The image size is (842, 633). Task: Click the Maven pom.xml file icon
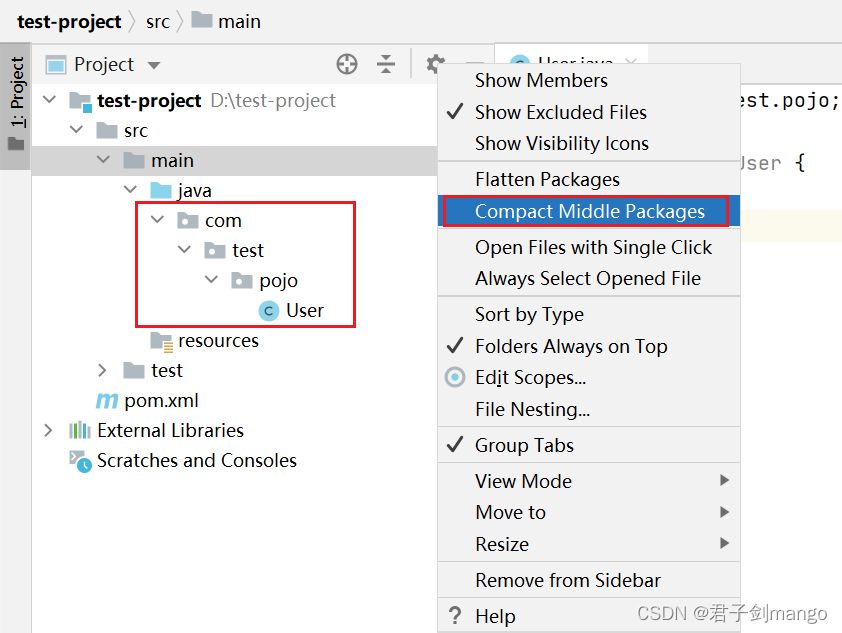tap(107, 401)
